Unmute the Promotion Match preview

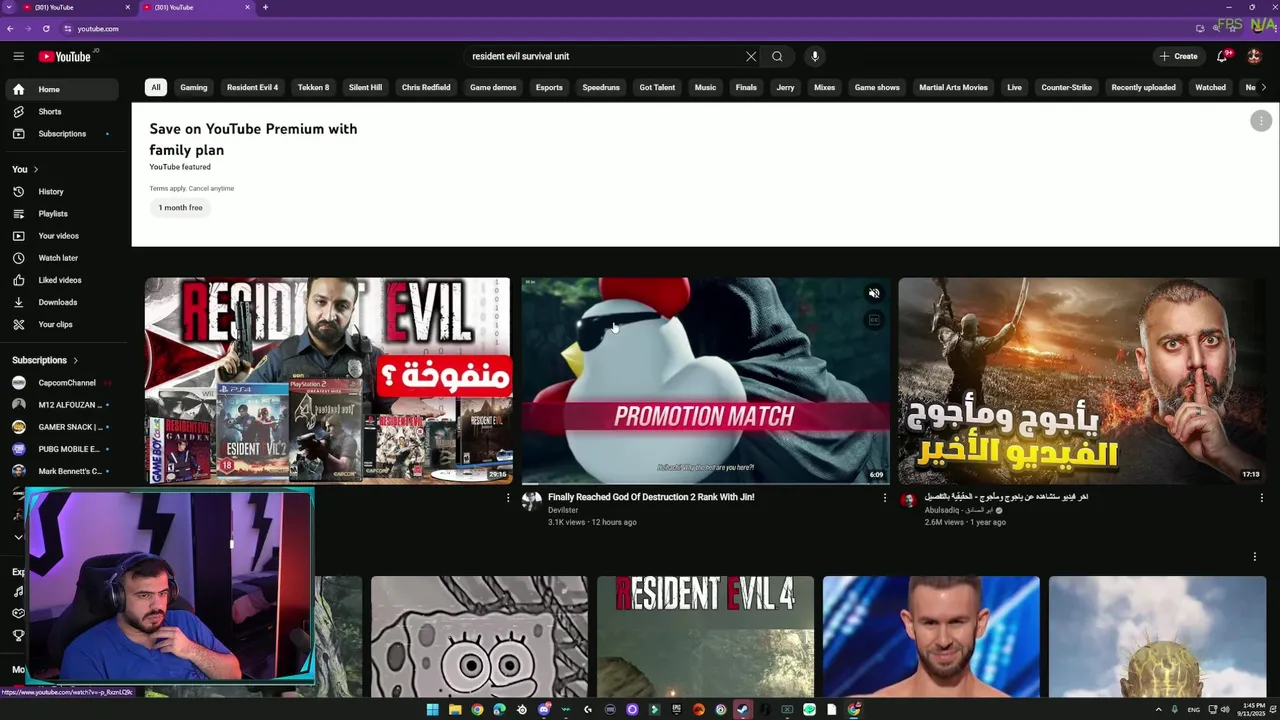[874, 293]
